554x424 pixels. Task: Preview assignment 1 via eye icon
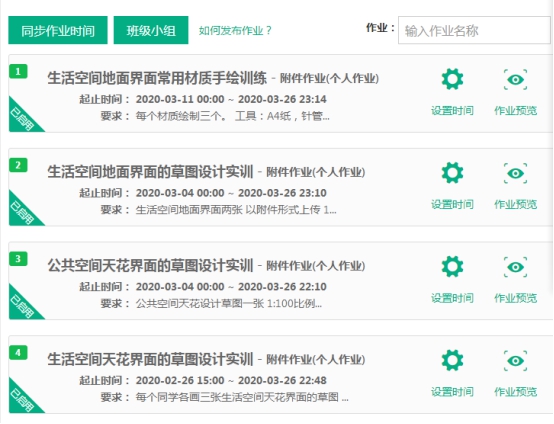[x=515, y=80]
